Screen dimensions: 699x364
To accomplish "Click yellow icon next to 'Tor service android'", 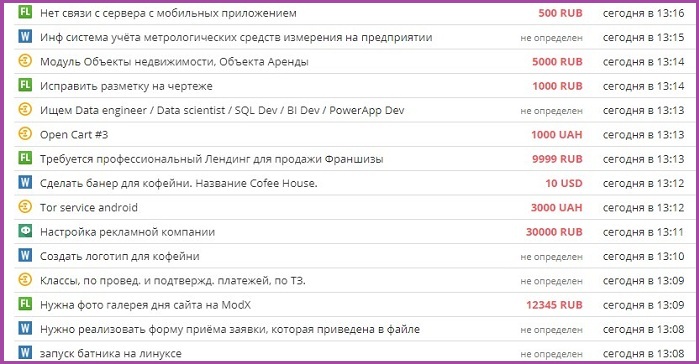I will [x=25, y=206].
